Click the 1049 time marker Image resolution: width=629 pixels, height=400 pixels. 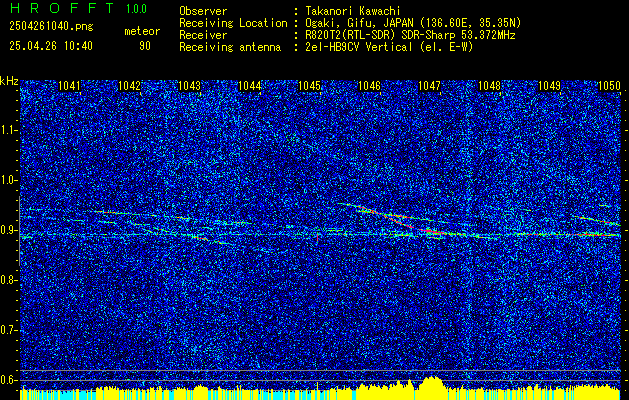(549, 85)
